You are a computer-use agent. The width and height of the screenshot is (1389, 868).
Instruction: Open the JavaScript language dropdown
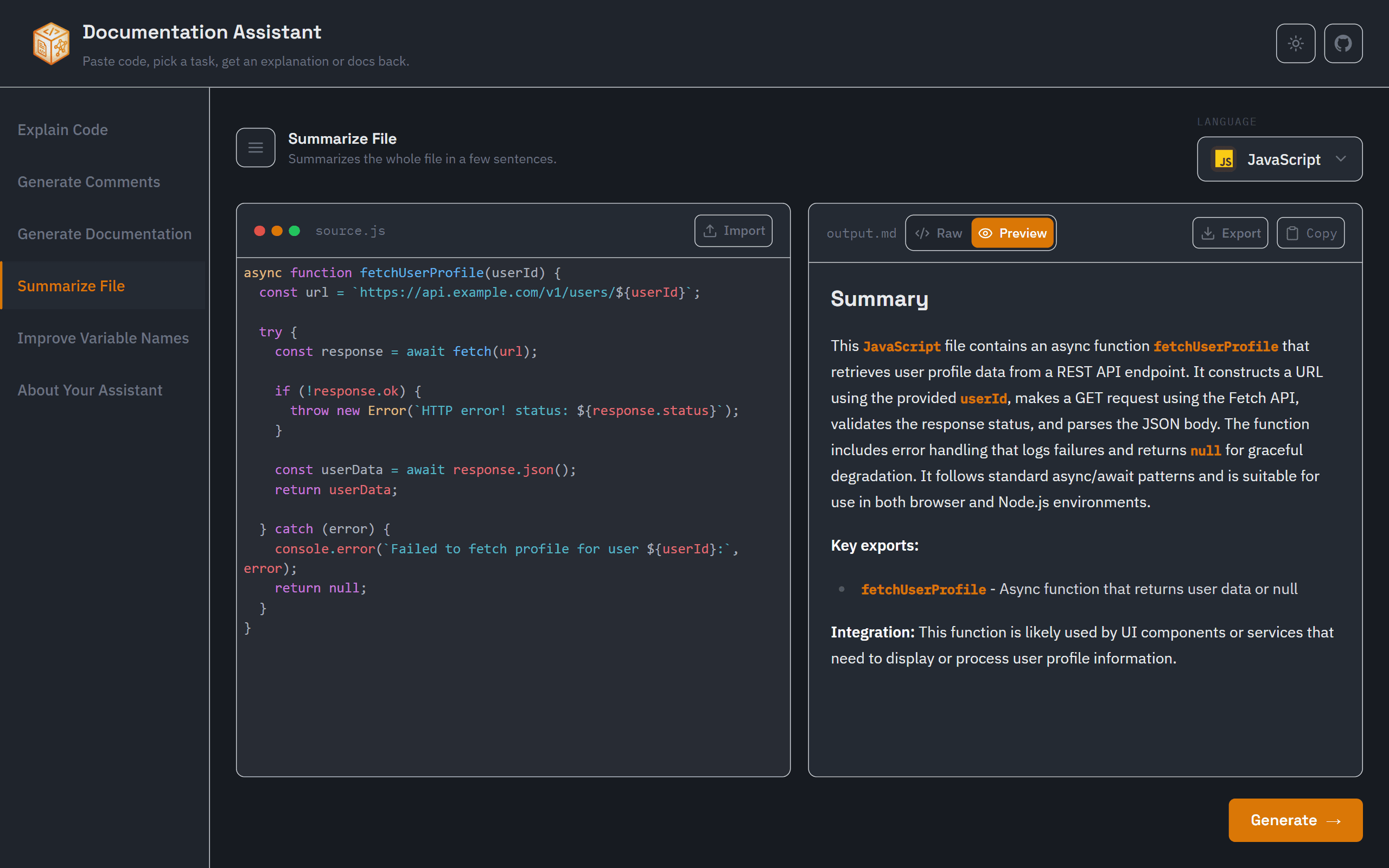pos(1279,159)
